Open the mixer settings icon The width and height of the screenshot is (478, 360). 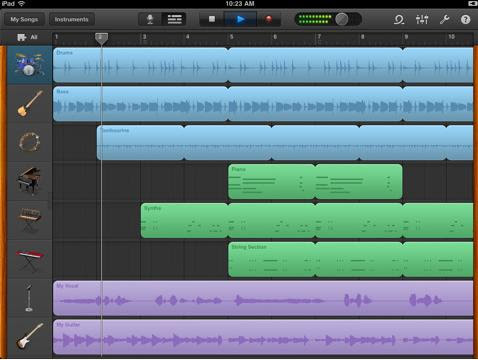(422, 19)
